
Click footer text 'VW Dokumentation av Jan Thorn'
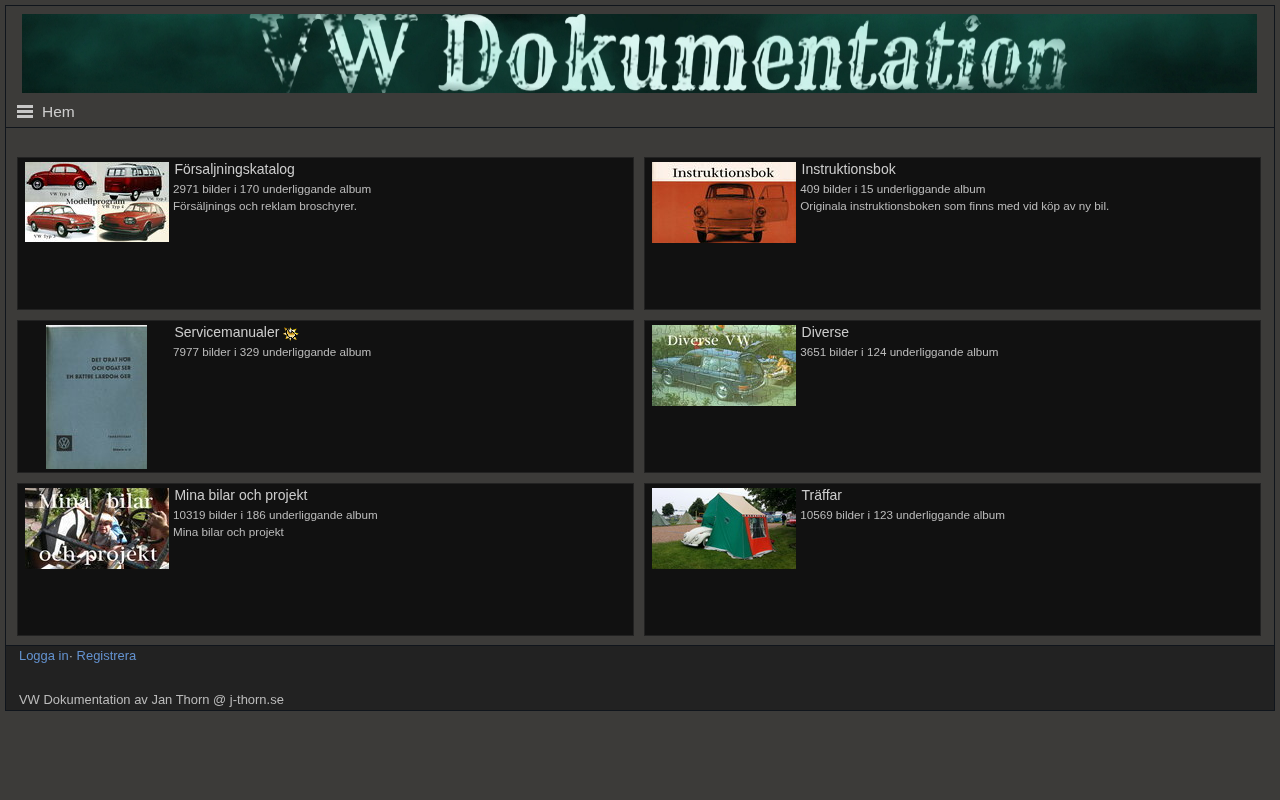coord(114,700)
